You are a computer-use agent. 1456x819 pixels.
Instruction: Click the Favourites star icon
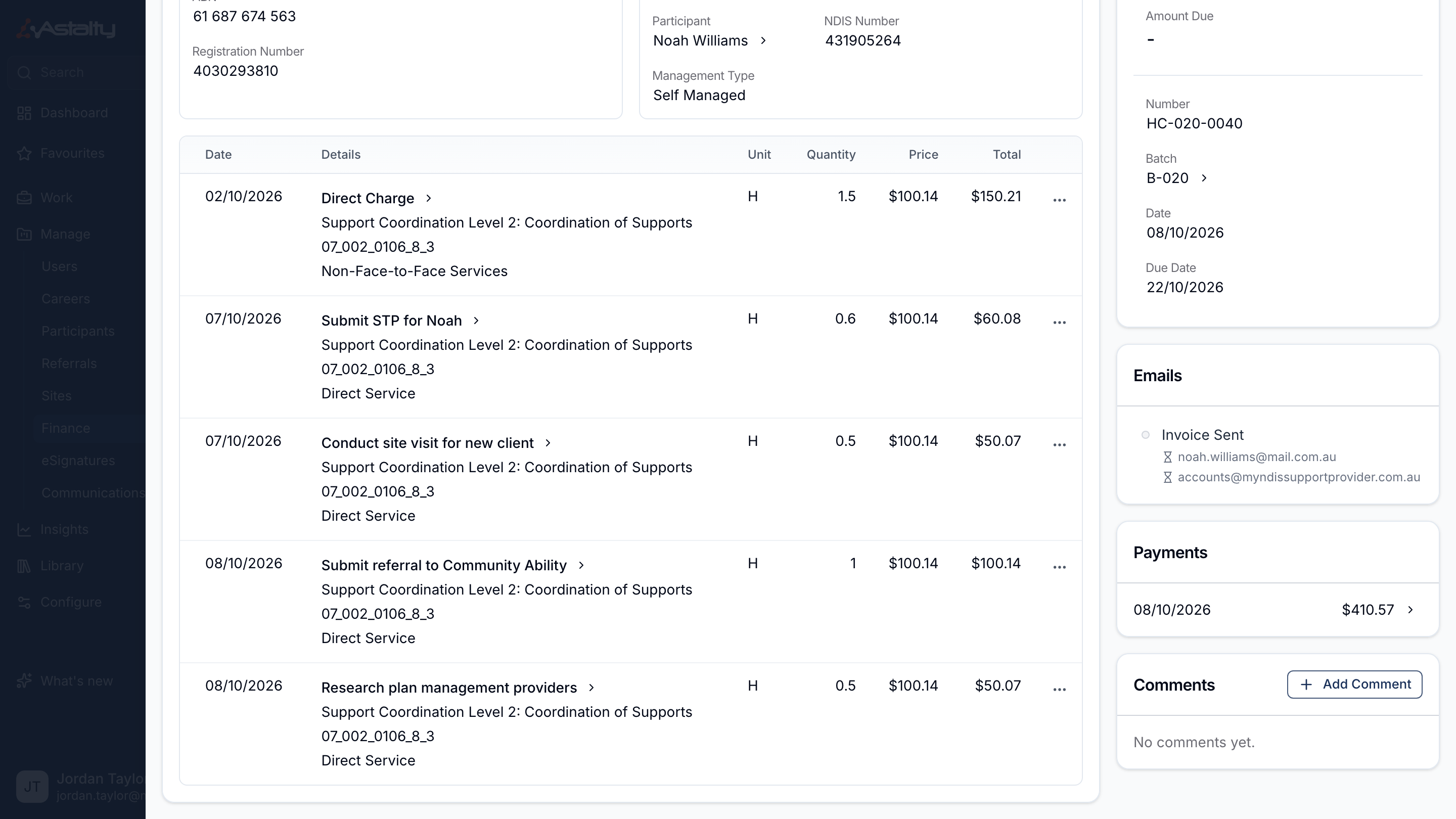click(24, 153)
